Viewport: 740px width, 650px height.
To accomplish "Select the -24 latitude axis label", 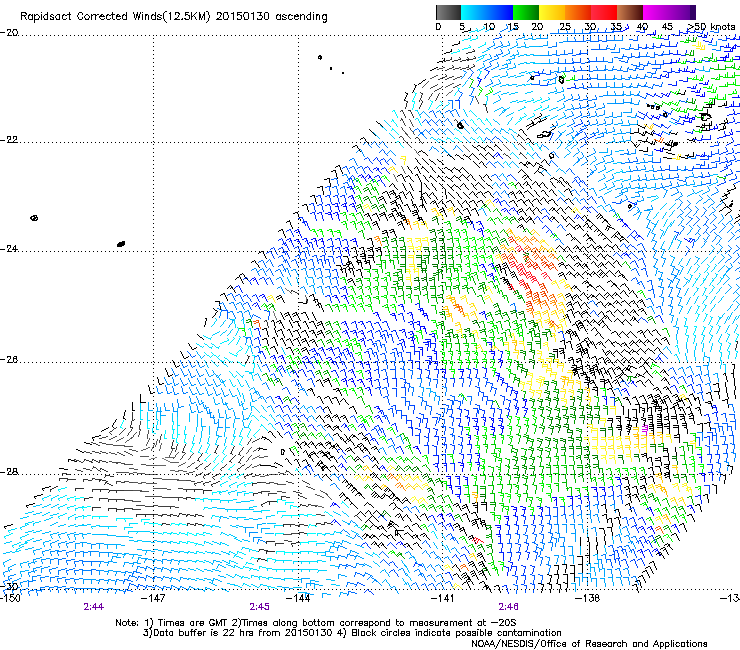I will pos(9,249).
